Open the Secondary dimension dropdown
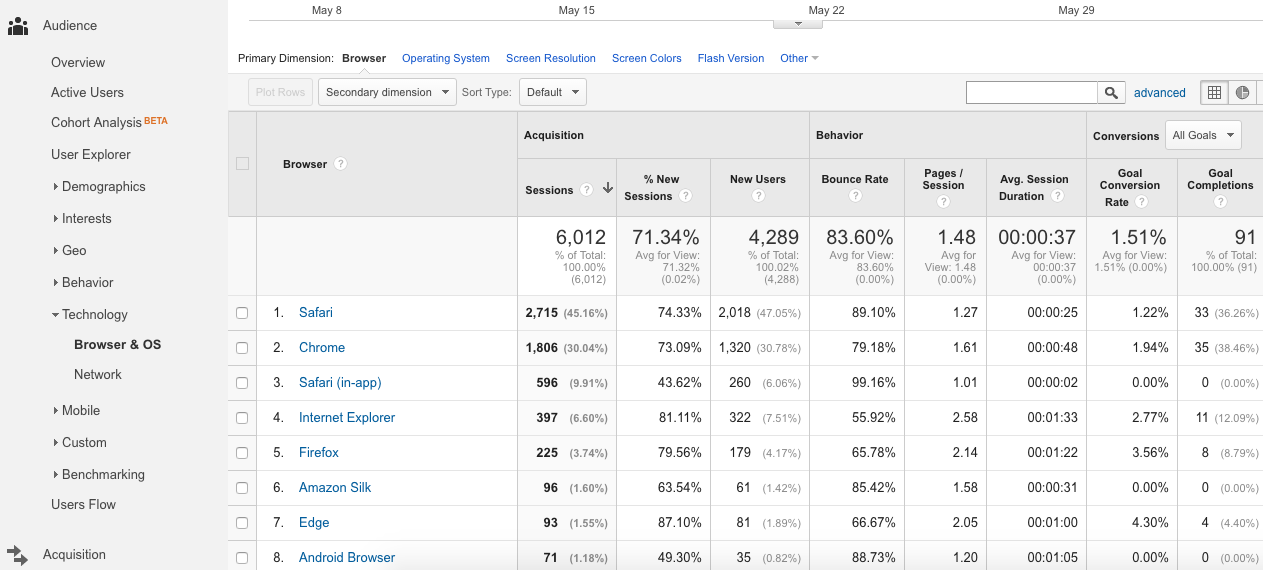 point(387,93)
